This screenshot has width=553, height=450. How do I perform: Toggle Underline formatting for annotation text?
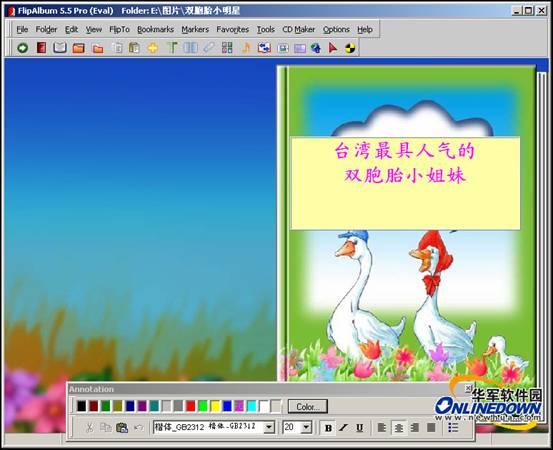(x=359, y=428)
